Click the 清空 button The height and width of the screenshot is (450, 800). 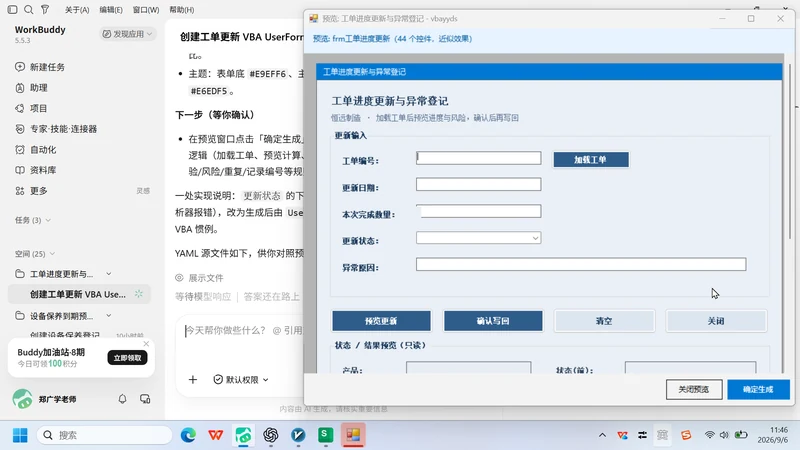(x=604, y=321)
